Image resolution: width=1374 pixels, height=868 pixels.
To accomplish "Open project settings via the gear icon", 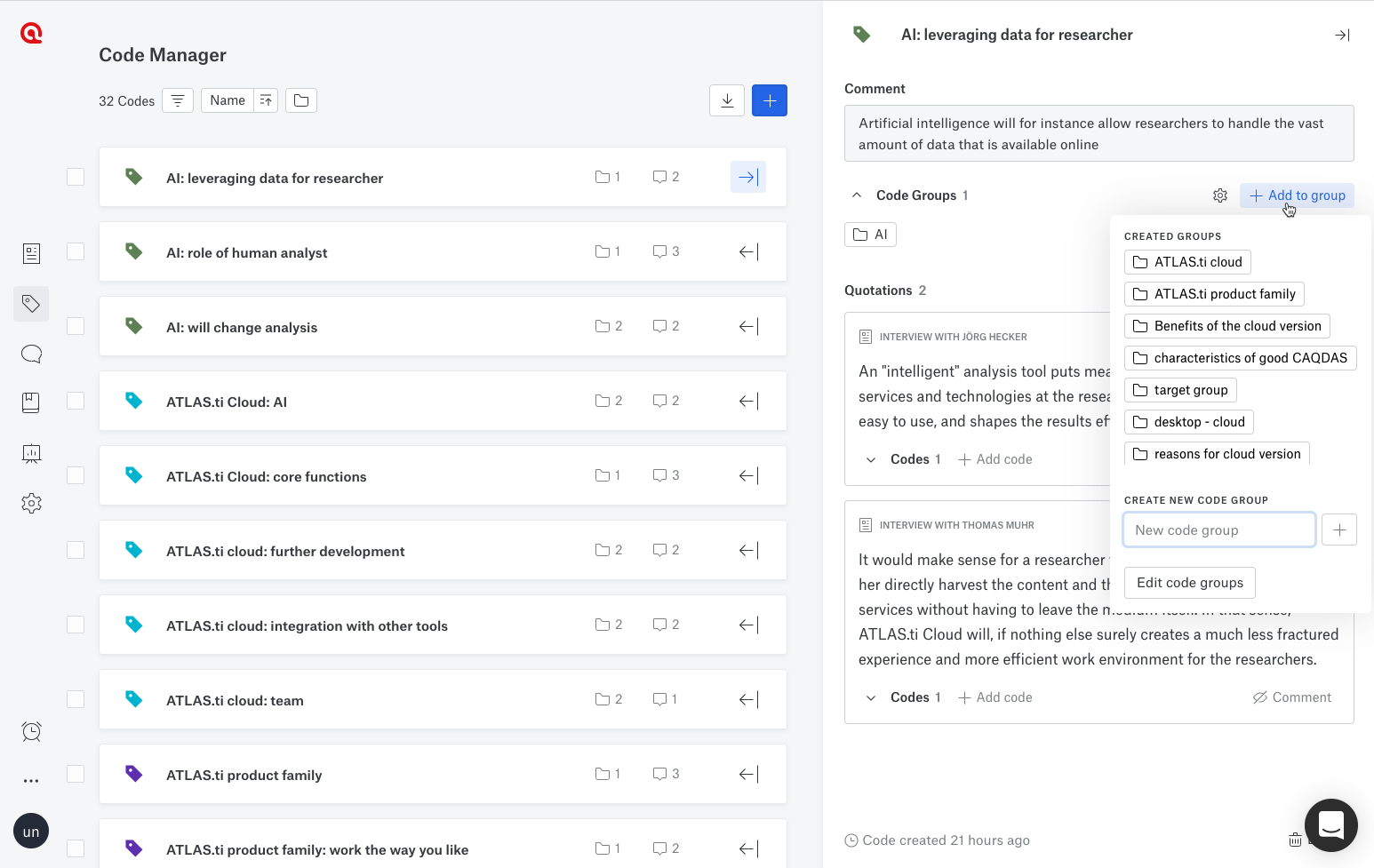I will tap(31, 503).
